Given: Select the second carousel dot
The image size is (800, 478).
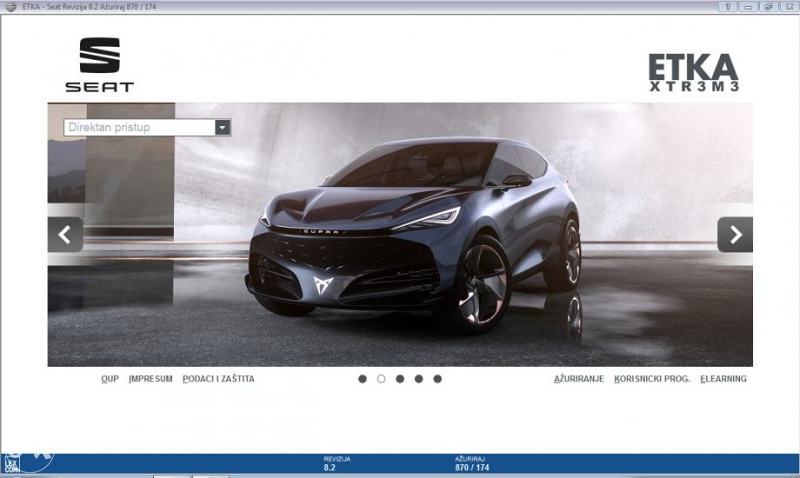Looking at the screenshot, I should (x=381, y=379).
